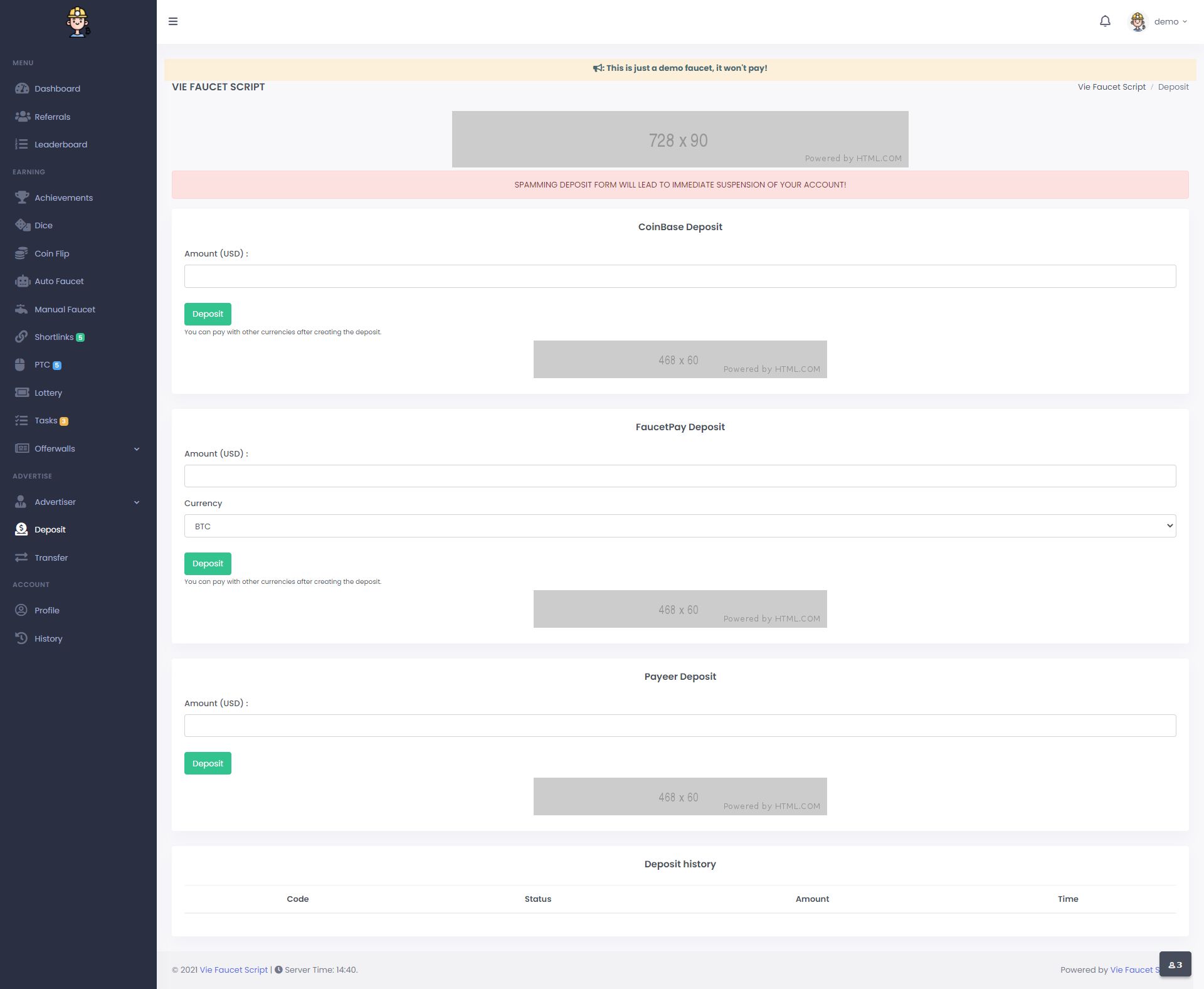
Task: Open the notifications bell icon
Action: pos(1105,21)
